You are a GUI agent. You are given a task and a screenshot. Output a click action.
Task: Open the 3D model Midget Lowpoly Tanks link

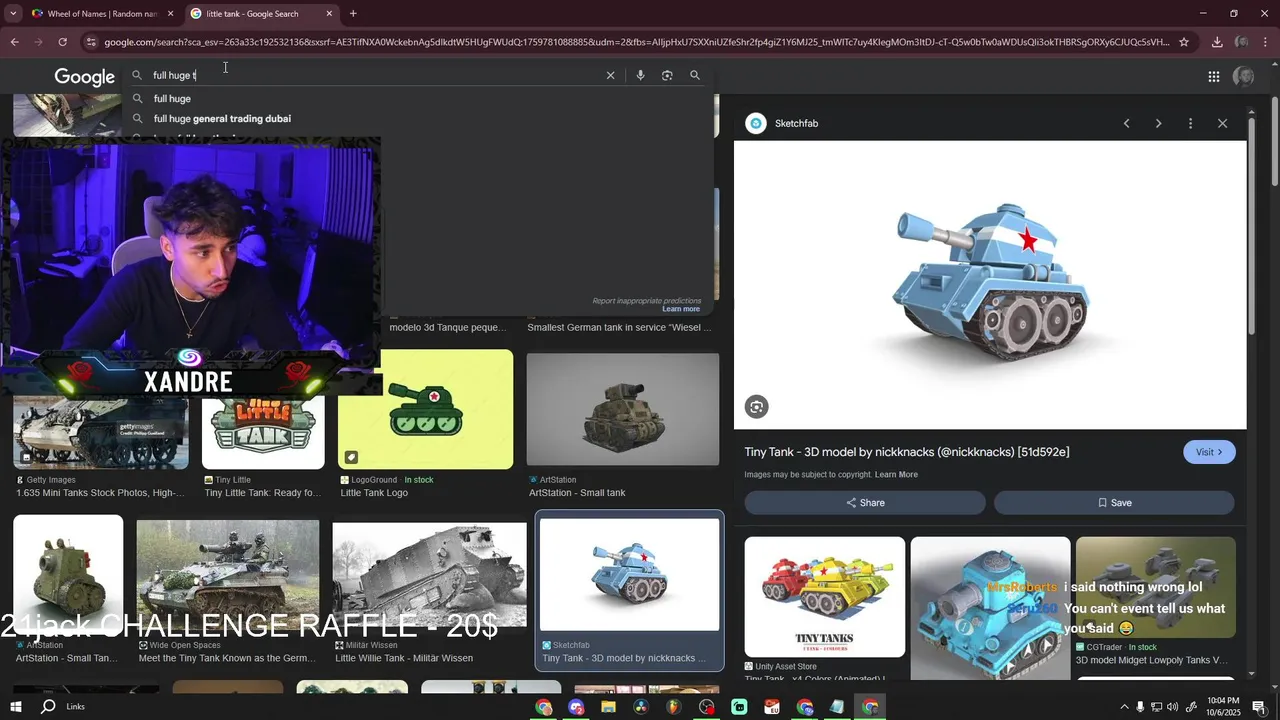click(1151, 660)
